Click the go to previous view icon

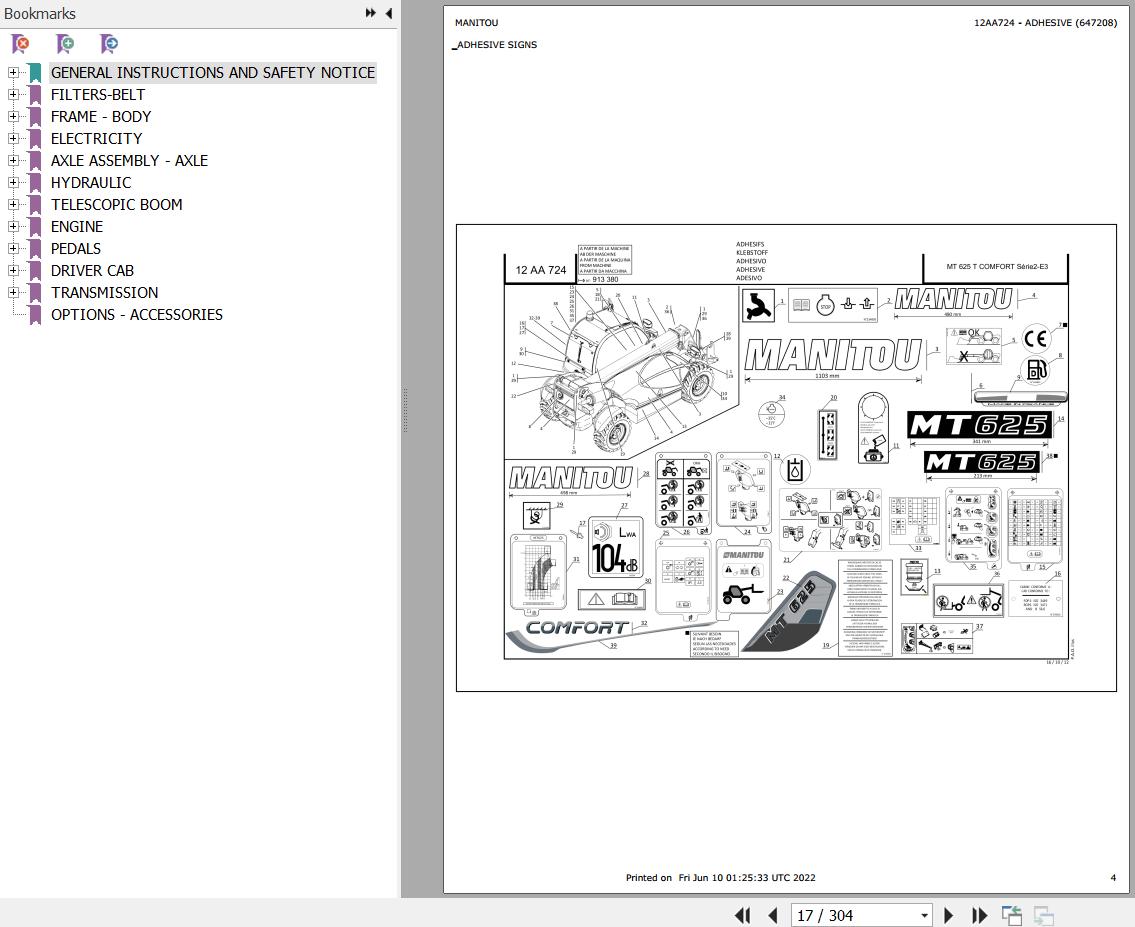[1011, 915]
